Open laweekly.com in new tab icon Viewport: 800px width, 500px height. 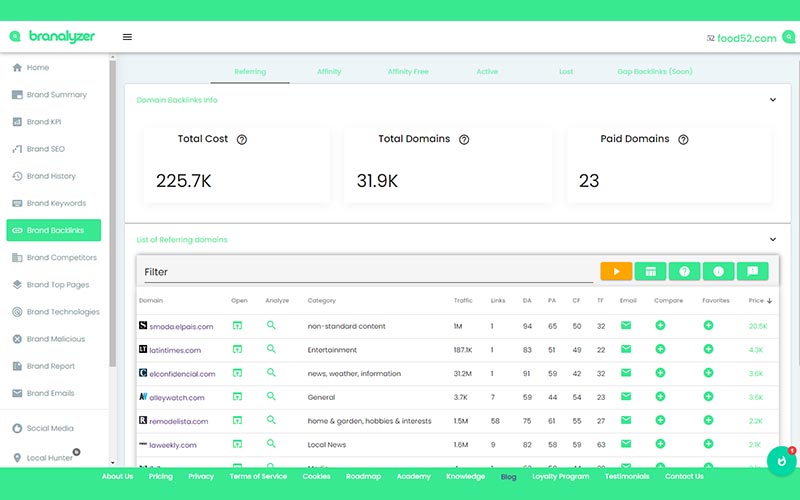click(237, 444)
